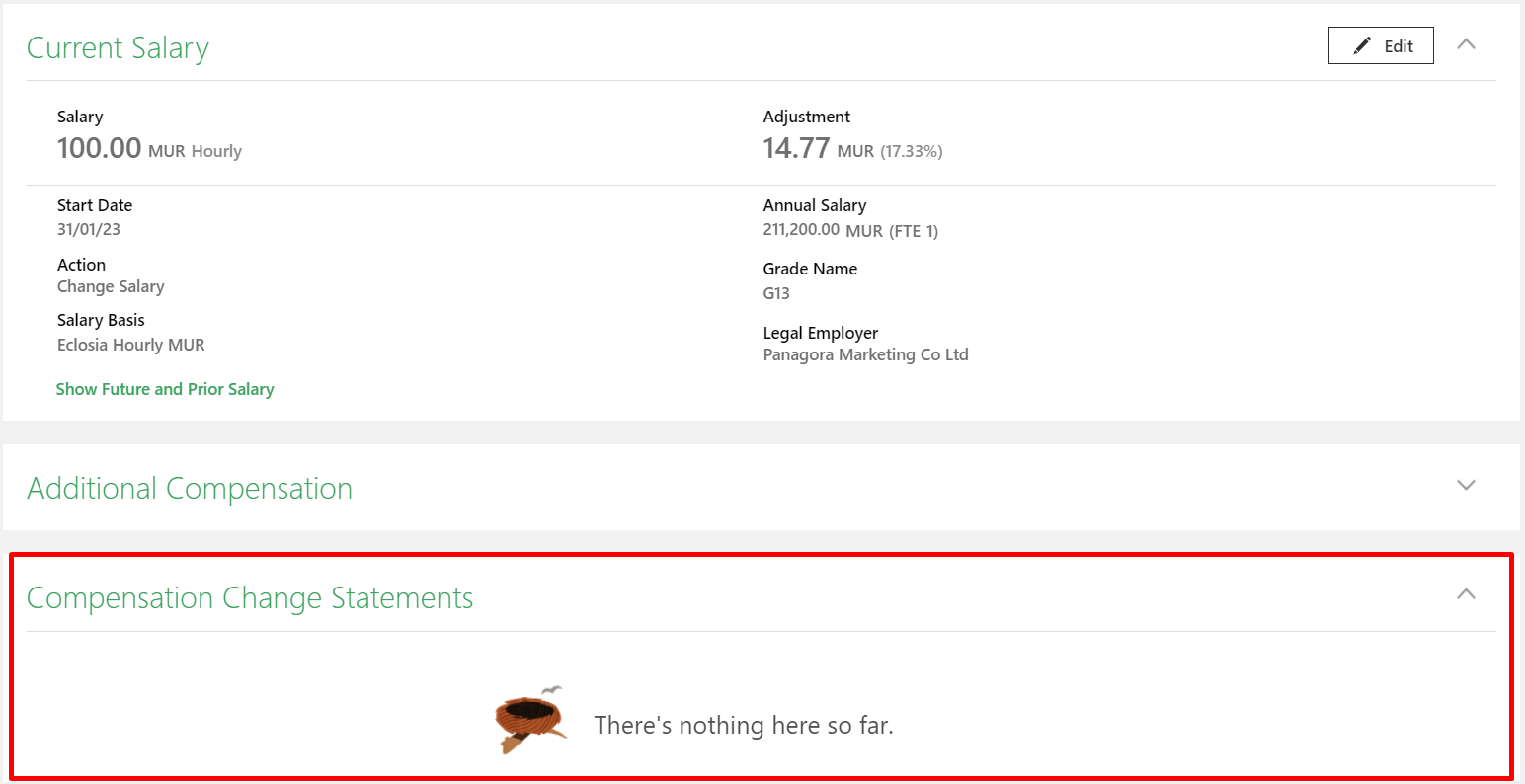Click the Edit button label
The width and height of the screenshot is (1525, 784).
click(x=1399, y=46)
